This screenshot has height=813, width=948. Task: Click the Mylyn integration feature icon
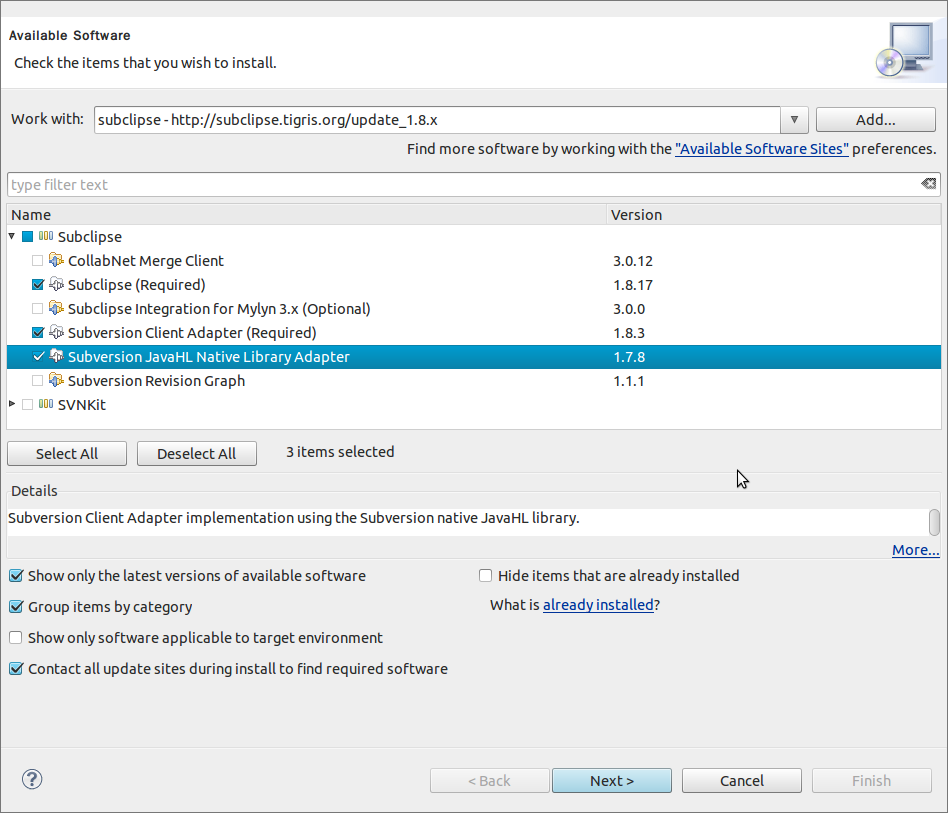pyautogui.click(x=56, y=308)
